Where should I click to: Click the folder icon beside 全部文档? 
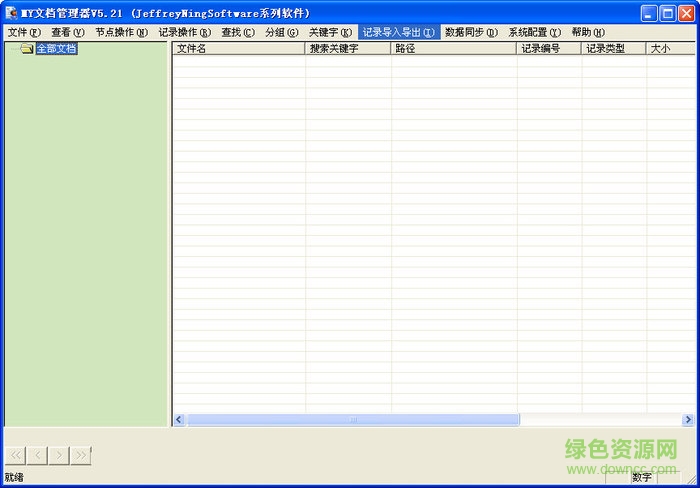(x=27, y=49)
